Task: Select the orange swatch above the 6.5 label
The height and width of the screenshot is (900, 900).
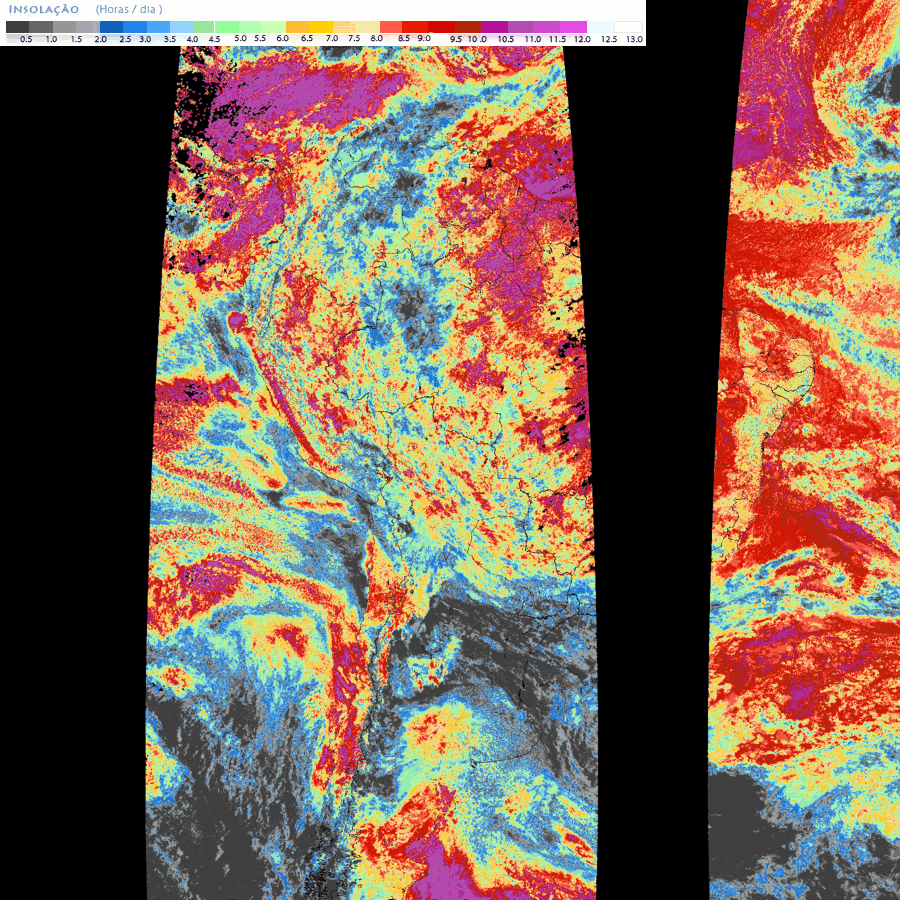Action: [x=297, y=27]
